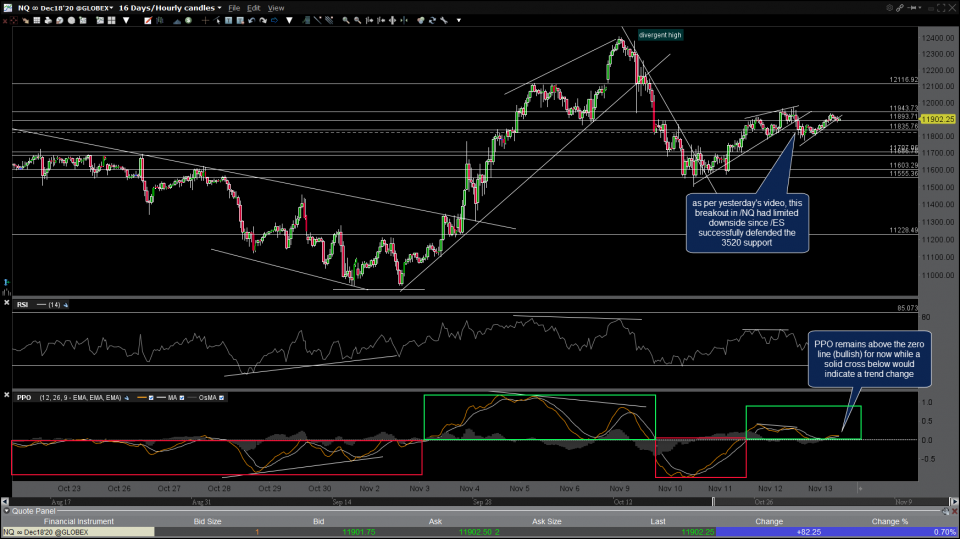Click the redo arrow icon
This screenshot has width=960, height=539.
pyautogui.click(x=263, y=20)
